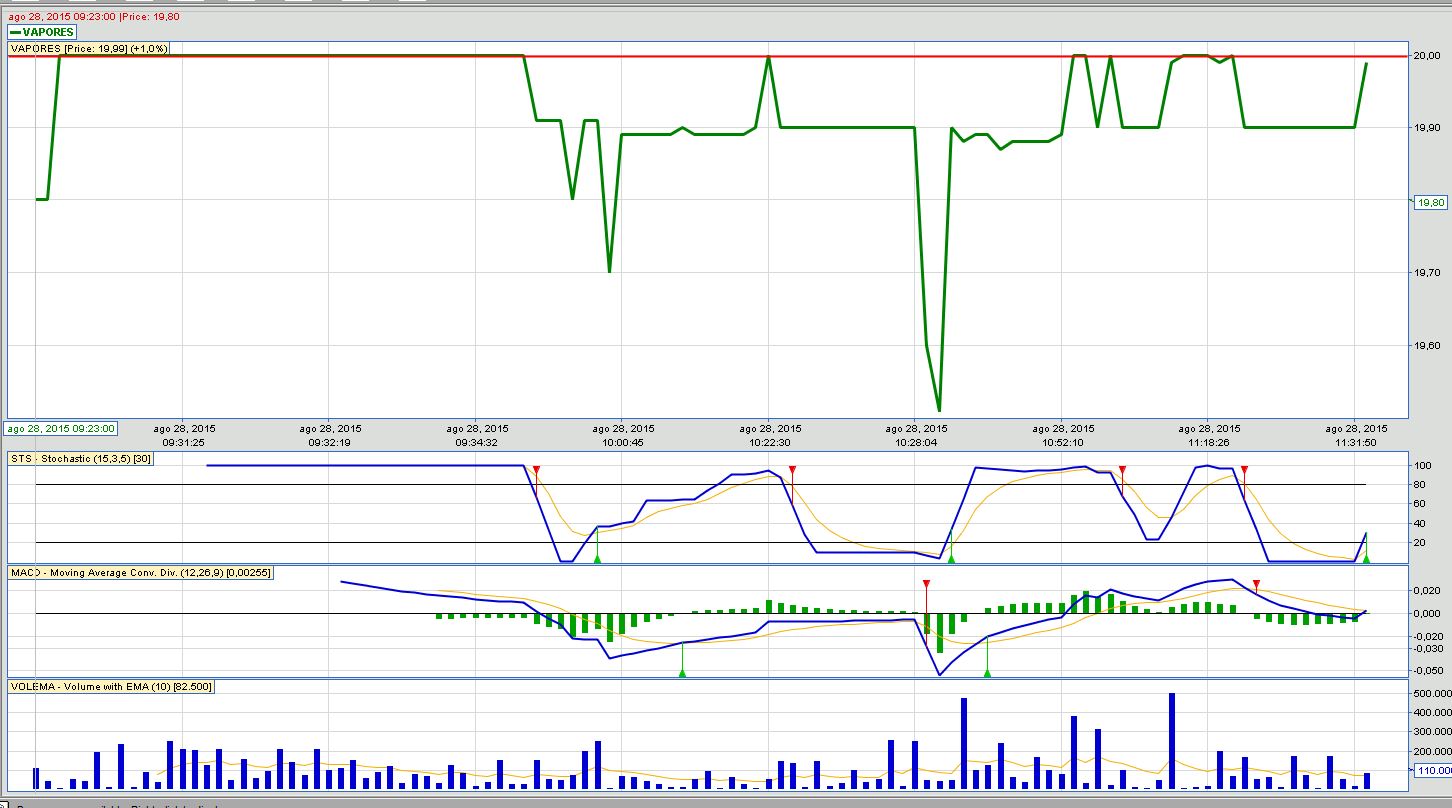1452x808 pixels.
Task: Click the boxed cursor time ago 28, 2015 09:23:00
Action: pyautogui.click(x=61, y=428)
